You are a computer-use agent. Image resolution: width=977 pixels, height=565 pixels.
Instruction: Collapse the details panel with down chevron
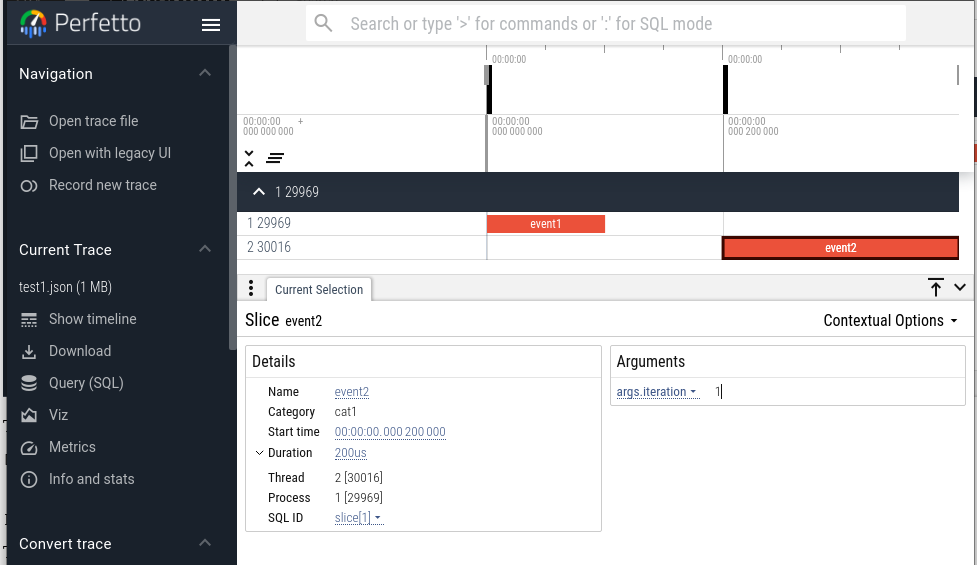click(x=960, y=287)
